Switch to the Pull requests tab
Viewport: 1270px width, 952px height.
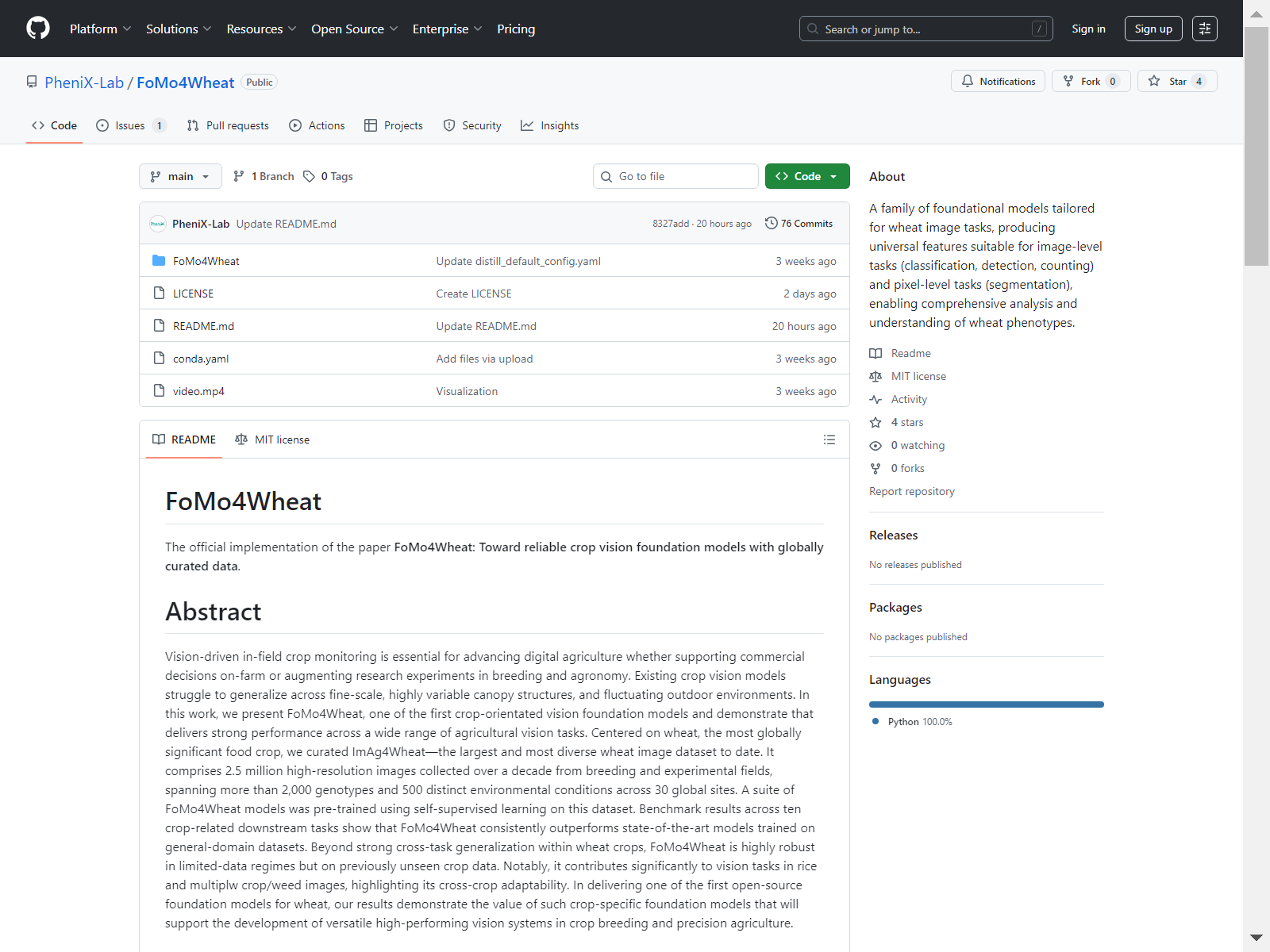tap(228, 125)
